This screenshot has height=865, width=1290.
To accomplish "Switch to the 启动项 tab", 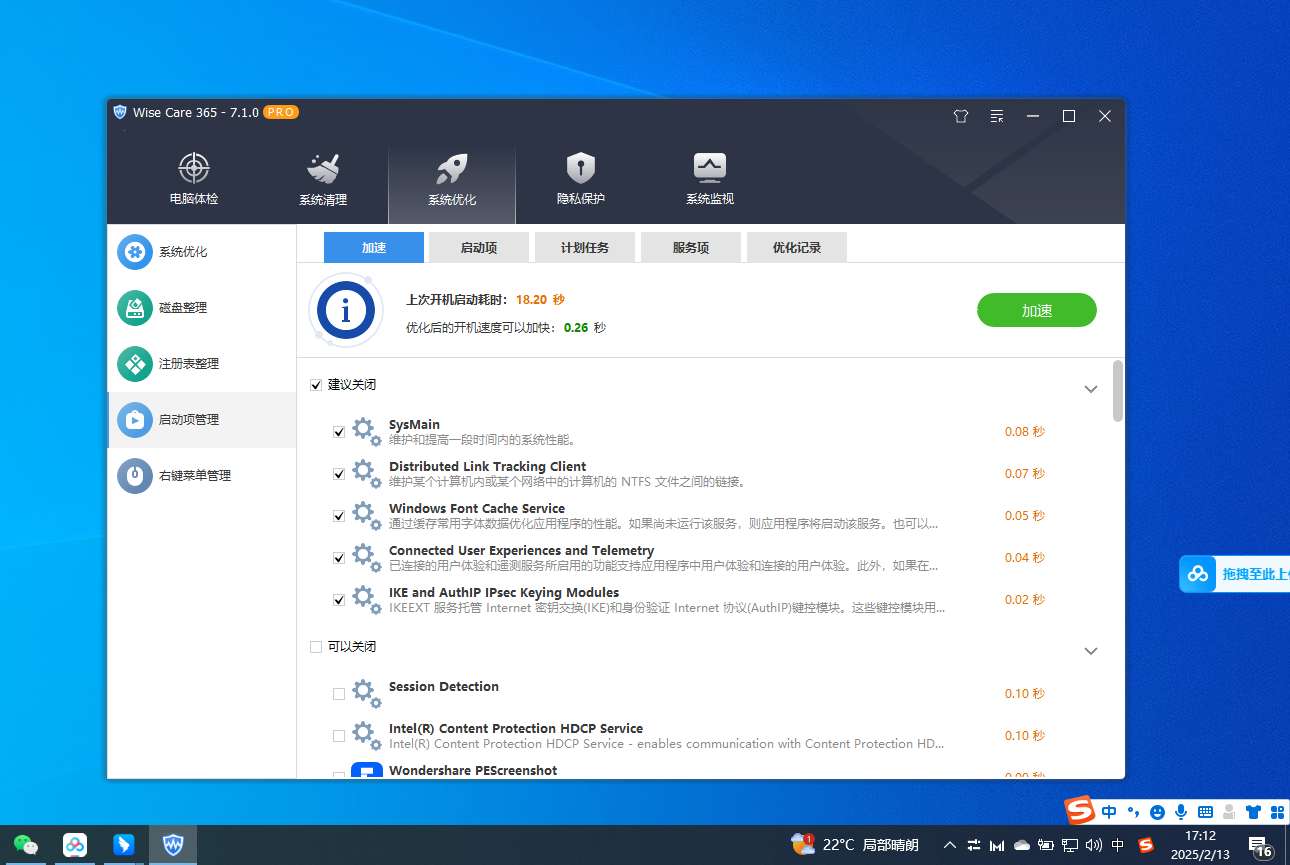I will (479, 247).
